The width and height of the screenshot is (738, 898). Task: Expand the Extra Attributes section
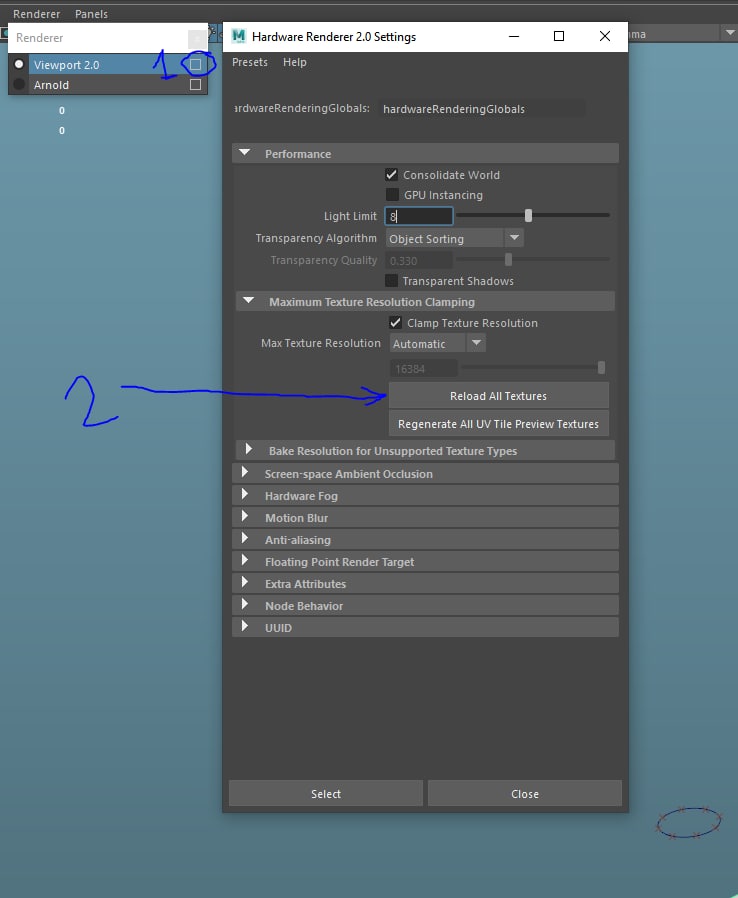(244, 582)
